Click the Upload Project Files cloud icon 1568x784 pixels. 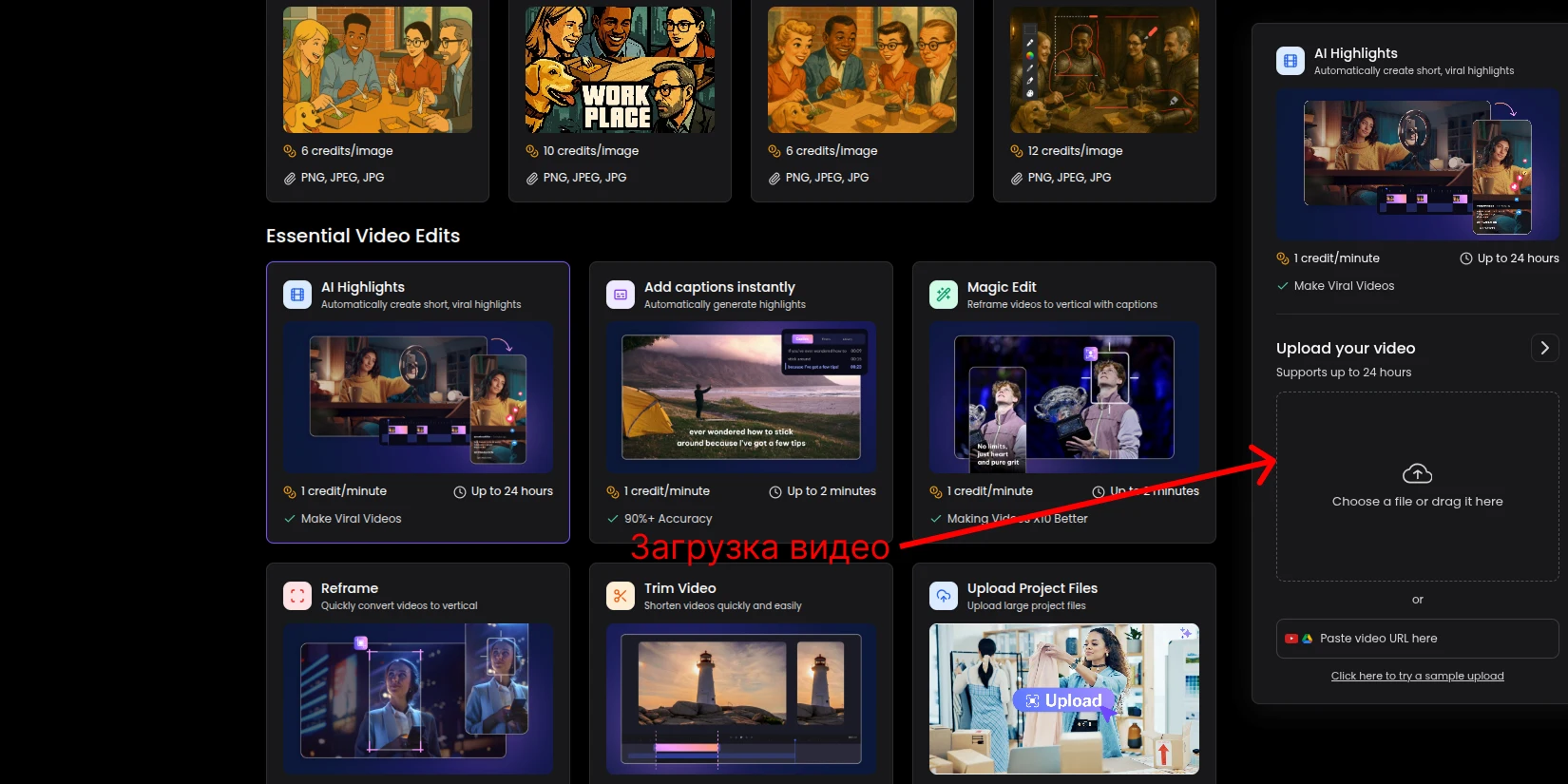(x=944, y=596)
